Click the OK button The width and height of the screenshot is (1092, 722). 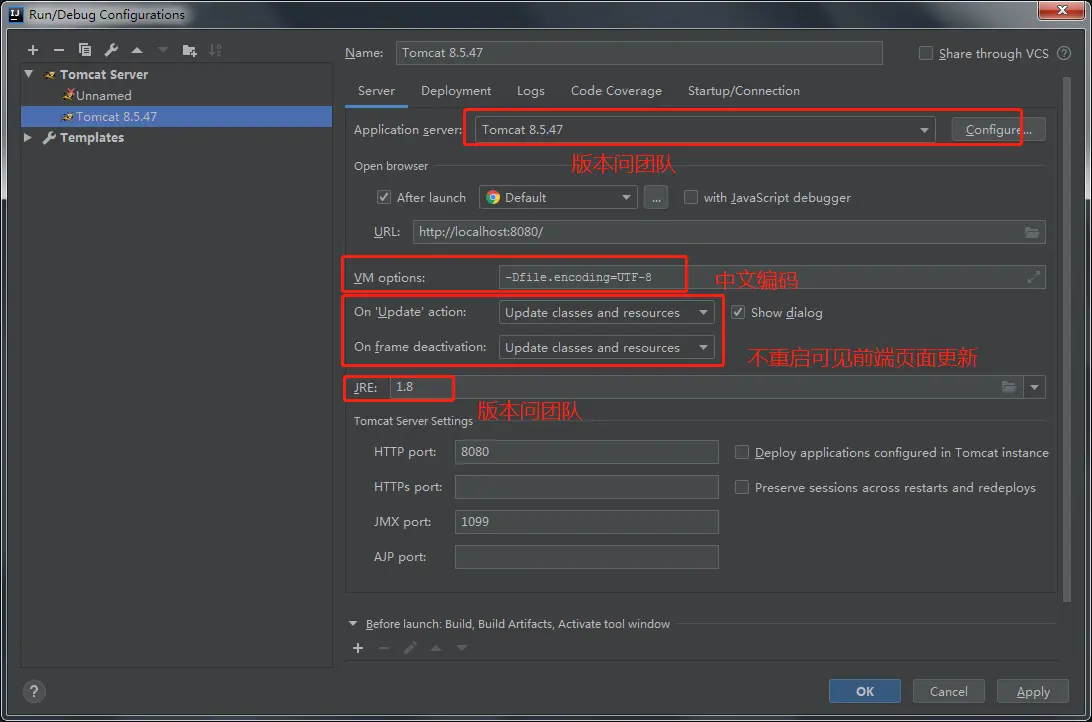click(x=865, y=691)
